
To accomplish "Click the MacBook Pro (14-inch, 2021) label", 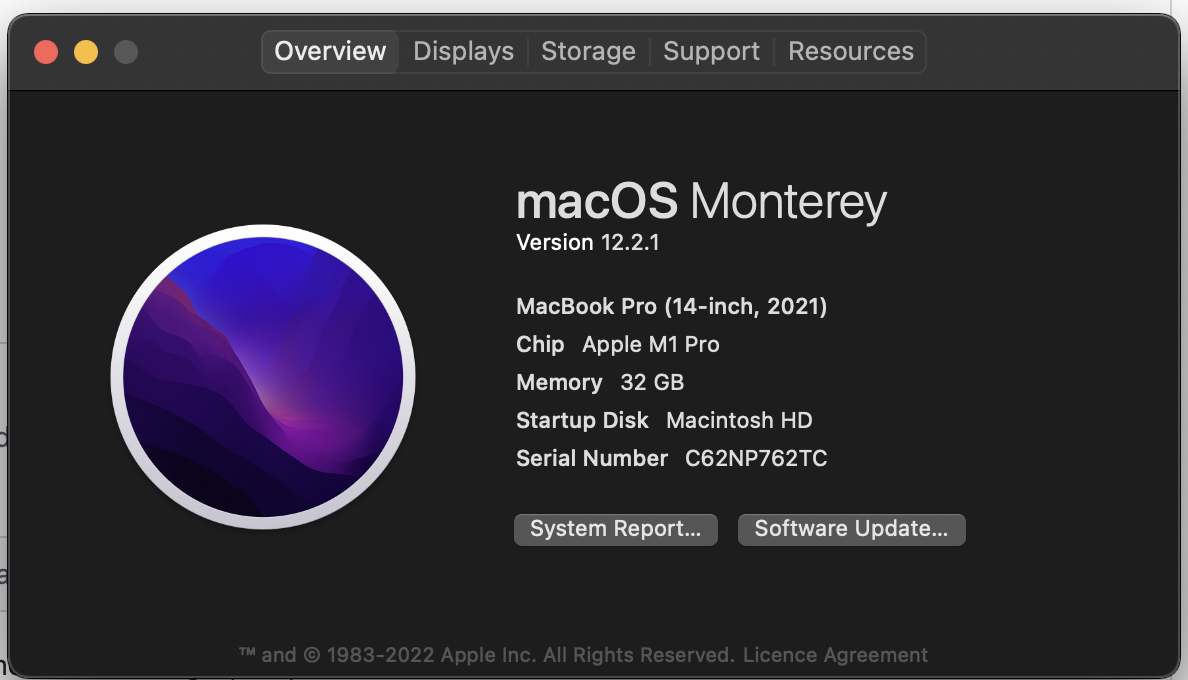I will coord(671,306).
